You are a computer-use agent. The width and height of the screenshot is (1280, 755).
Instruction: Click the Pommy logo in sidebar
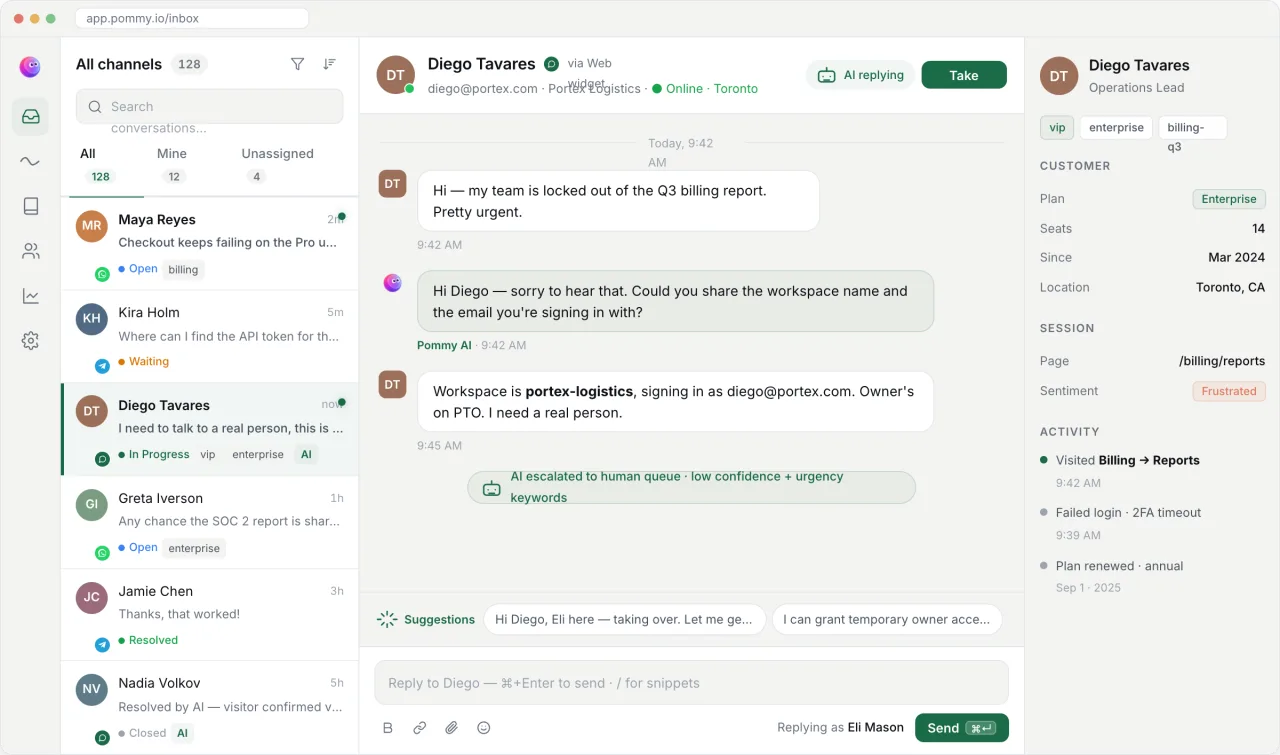point(30,67)
